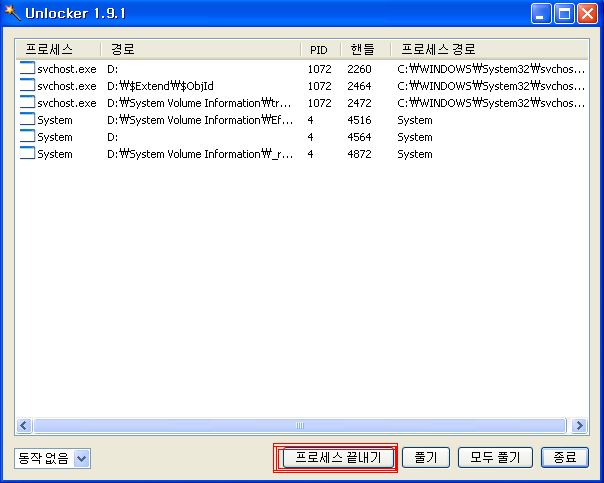The image size is (604, 483).
Task: Select icon of svchost.exe row with handle 2260
Action: point(27,68)
